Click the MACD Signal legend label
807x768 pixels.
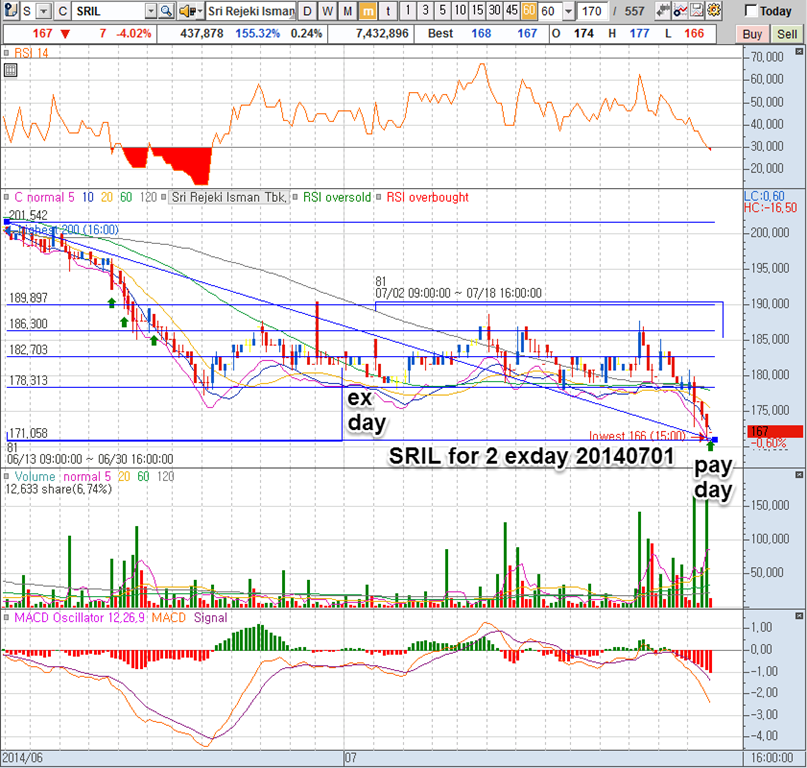(x=210, y=618)
